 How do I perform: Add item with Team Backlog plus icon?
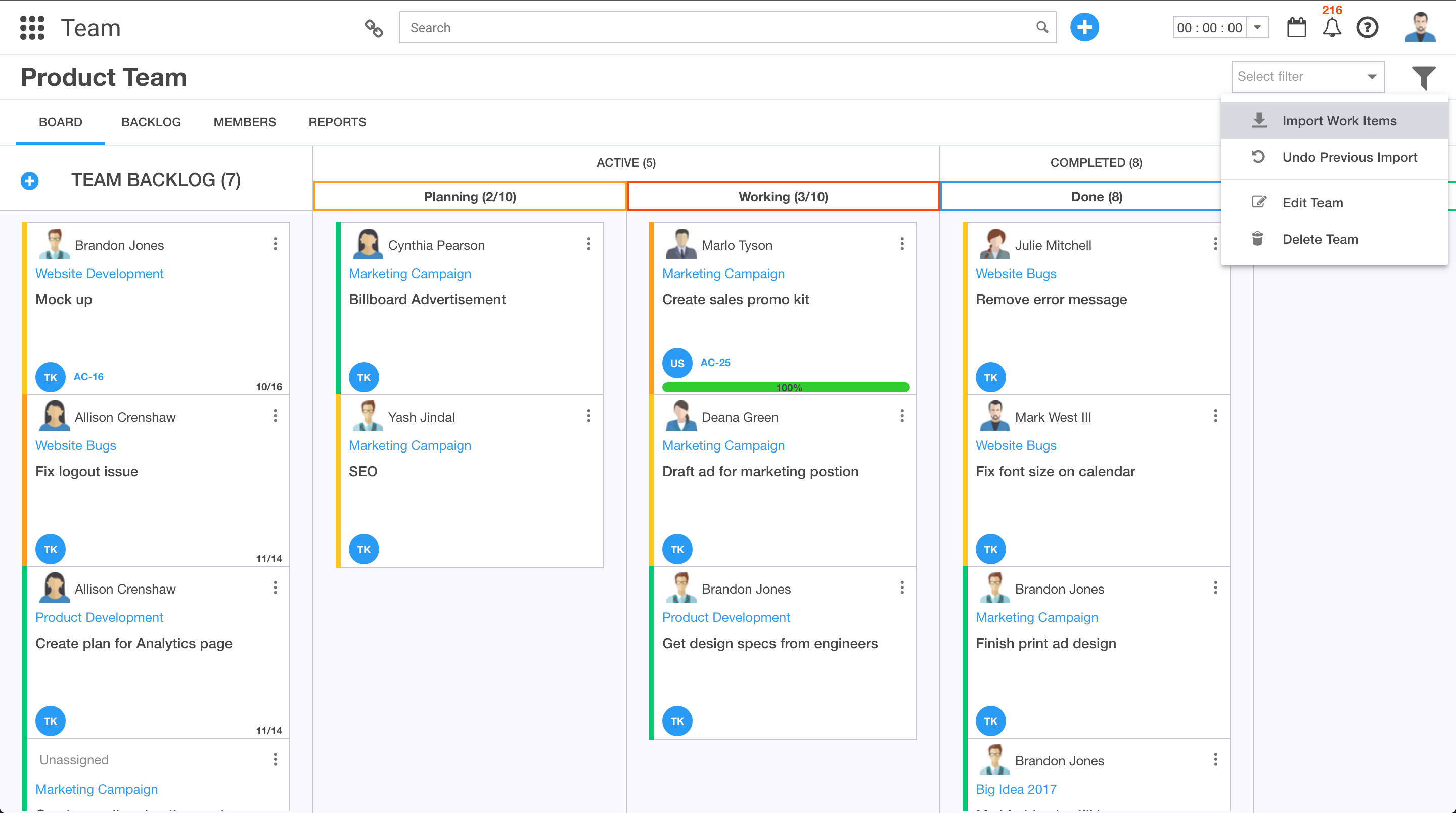click(x=29, y=181)
